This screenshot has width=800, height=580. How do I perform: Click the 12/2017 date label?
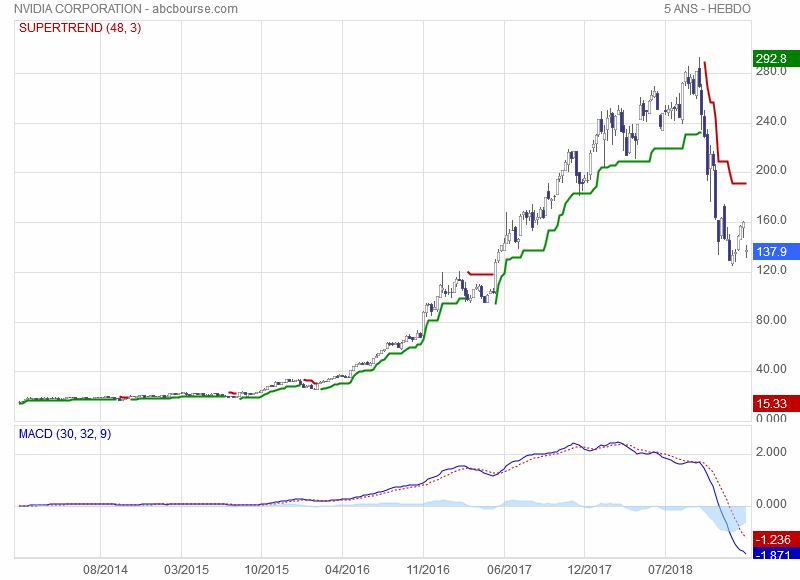(589, 570)
